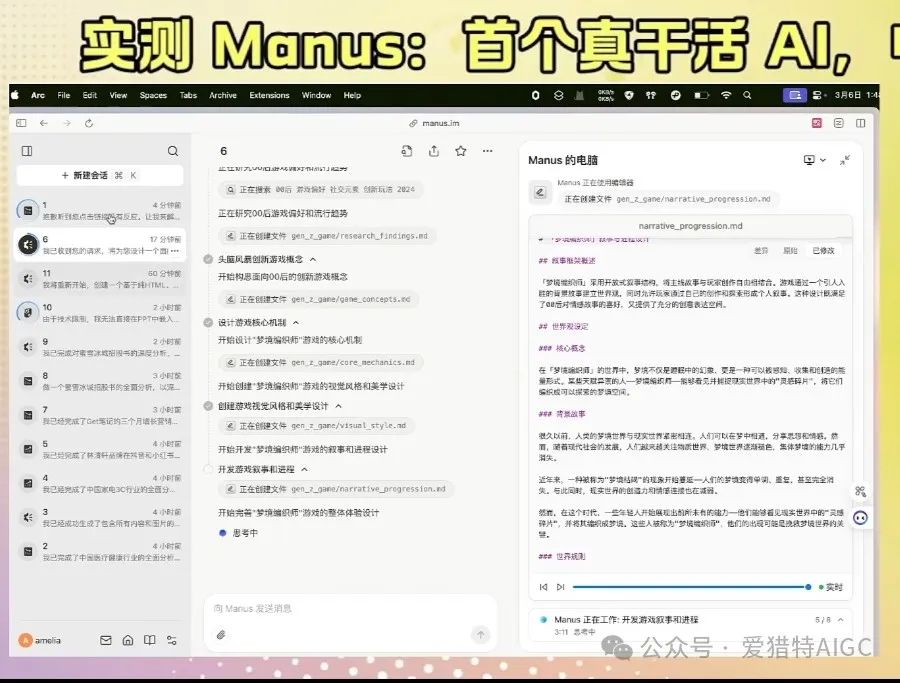Open conversation 1 in the sidebar

pyautogui.click(x=100, y=211)
